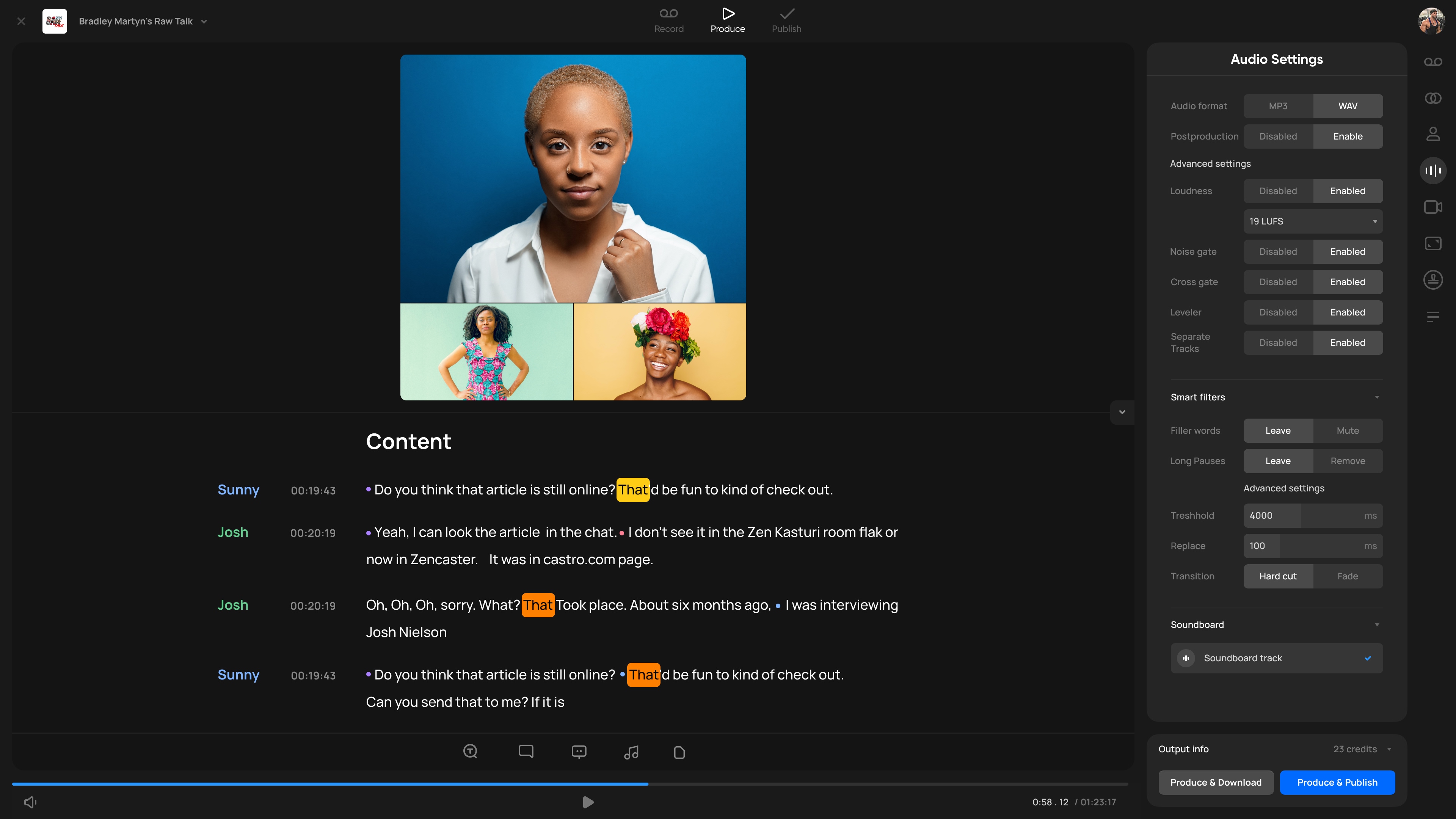Open the overlapping circles sidebar icon
Screen dimensions: 1456x819
pos(1433,98)
